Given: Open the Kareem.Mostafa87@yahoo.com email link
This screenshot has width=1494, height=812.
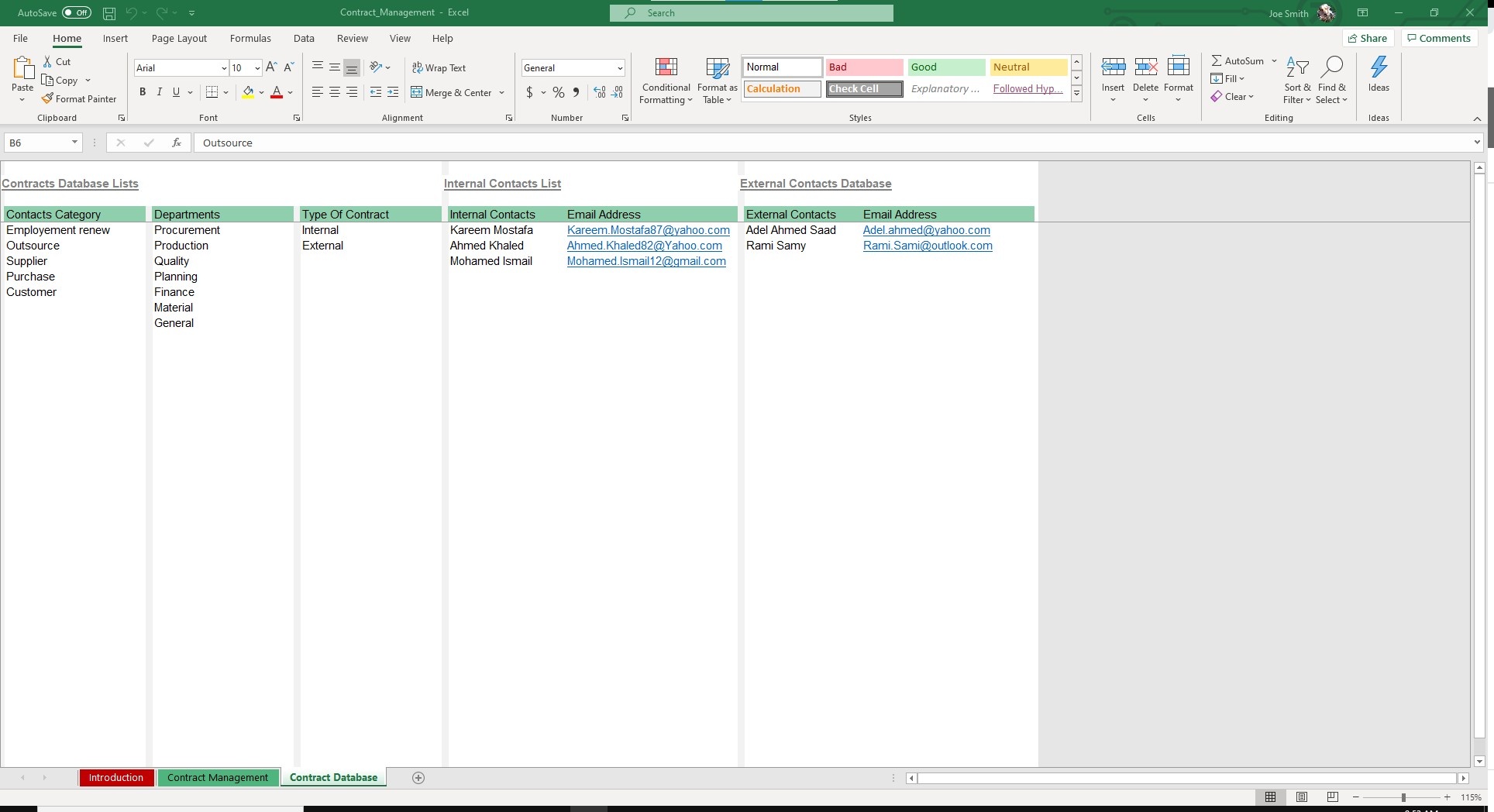Looking at the screenshot, I should click(648, 230).
